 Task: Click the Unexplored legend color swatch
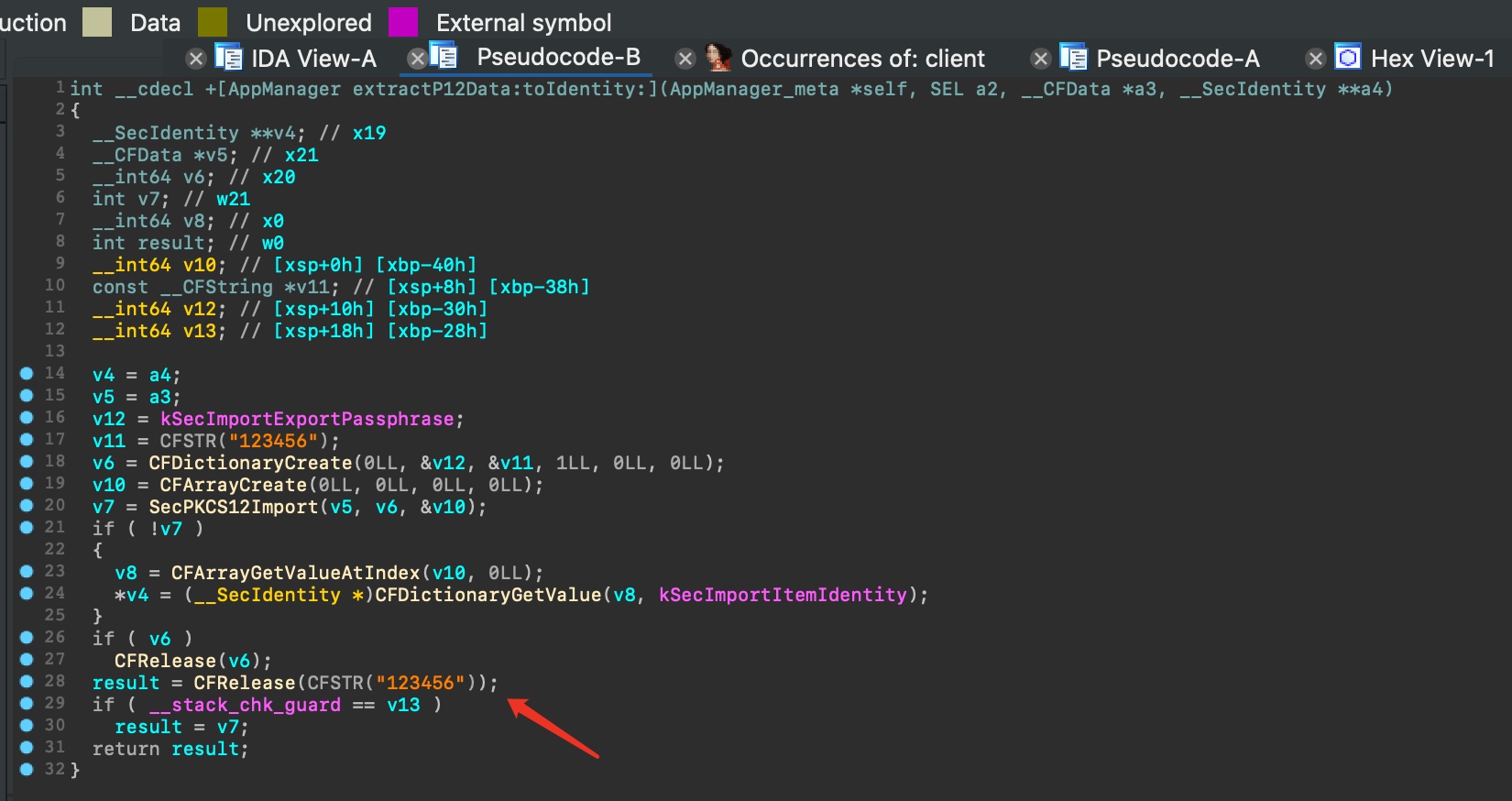click(212, 22)
